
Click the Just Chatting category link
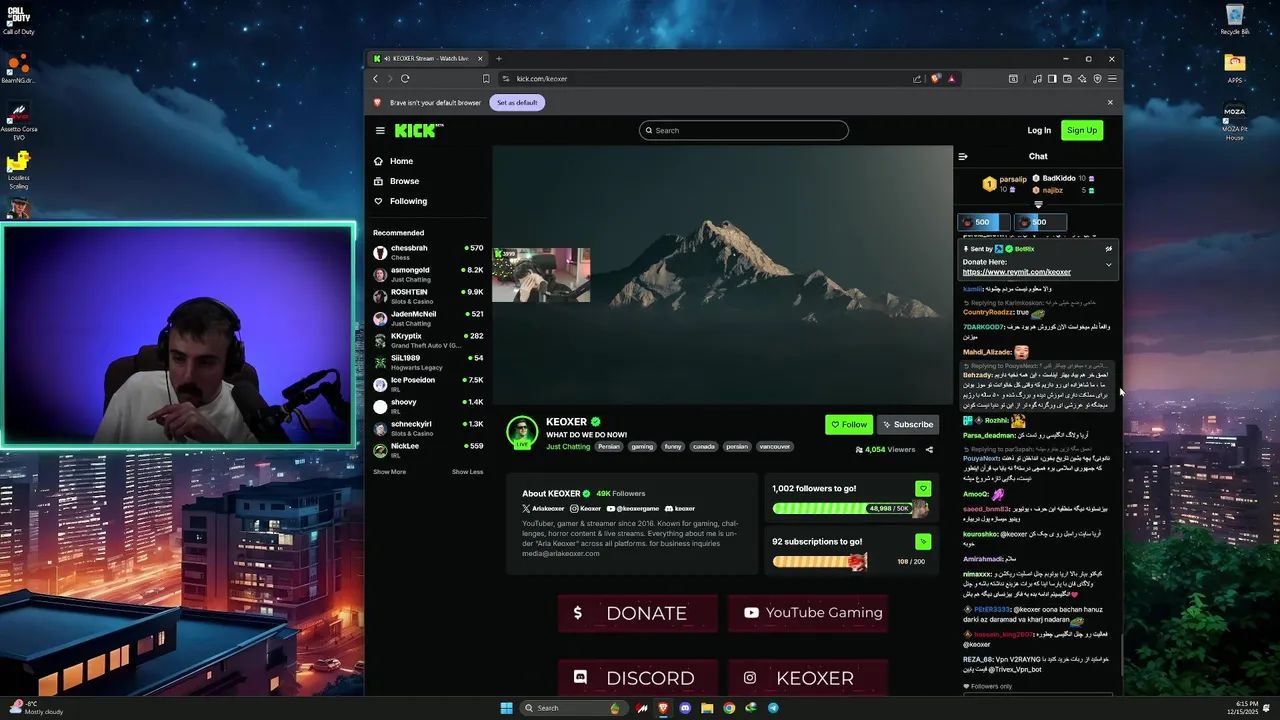568,446
